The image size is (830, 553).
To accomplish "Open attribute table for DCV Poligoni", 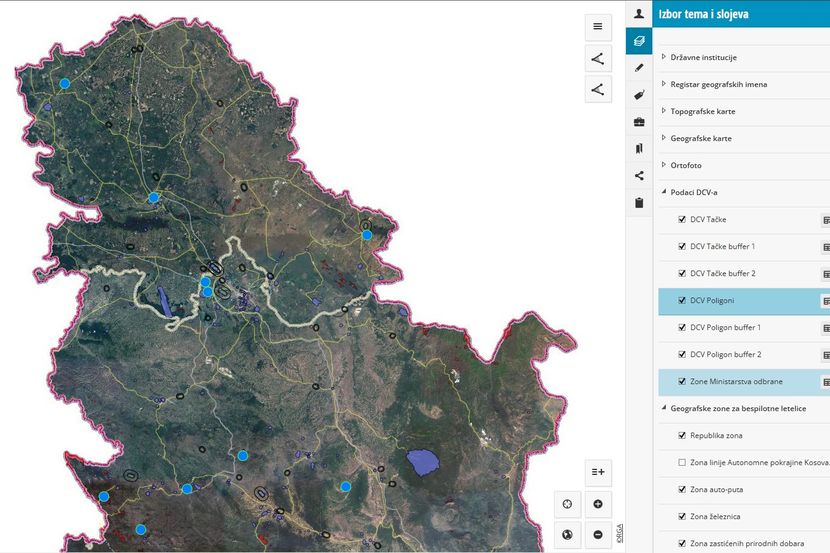I will point(825,300).
